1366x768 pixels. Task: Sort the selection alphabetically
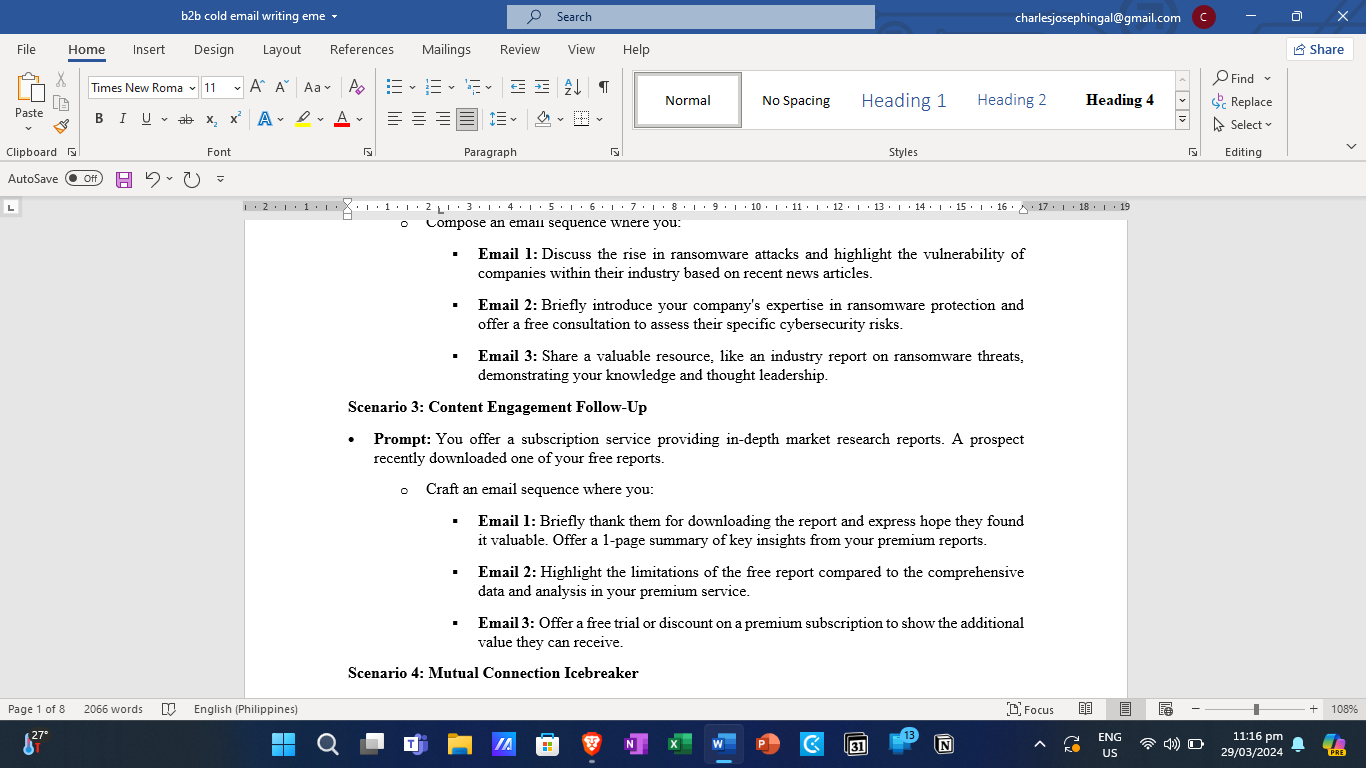pyautogui.click(x=572, y=87)
